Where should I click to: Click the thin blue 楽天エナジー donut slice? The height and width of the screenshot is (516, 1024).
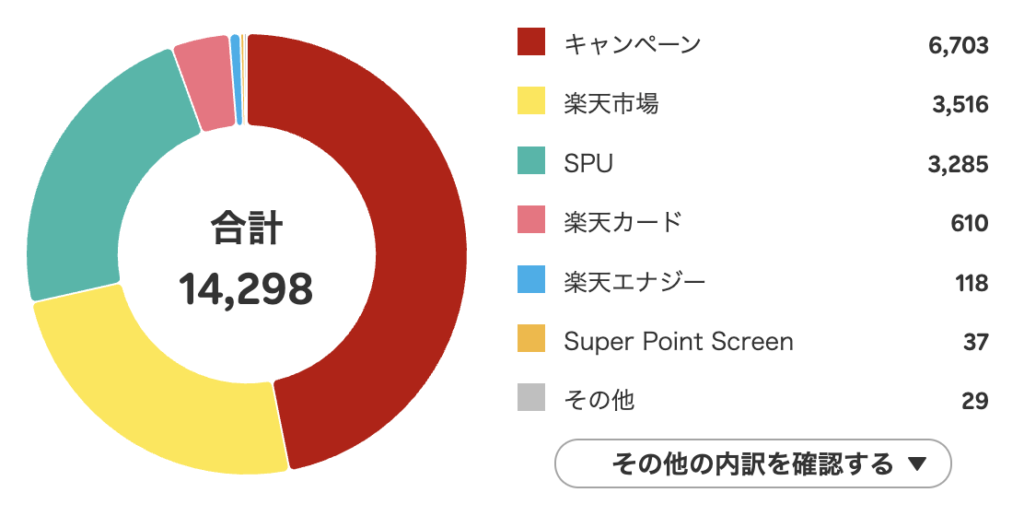click(x=236, y=80)
